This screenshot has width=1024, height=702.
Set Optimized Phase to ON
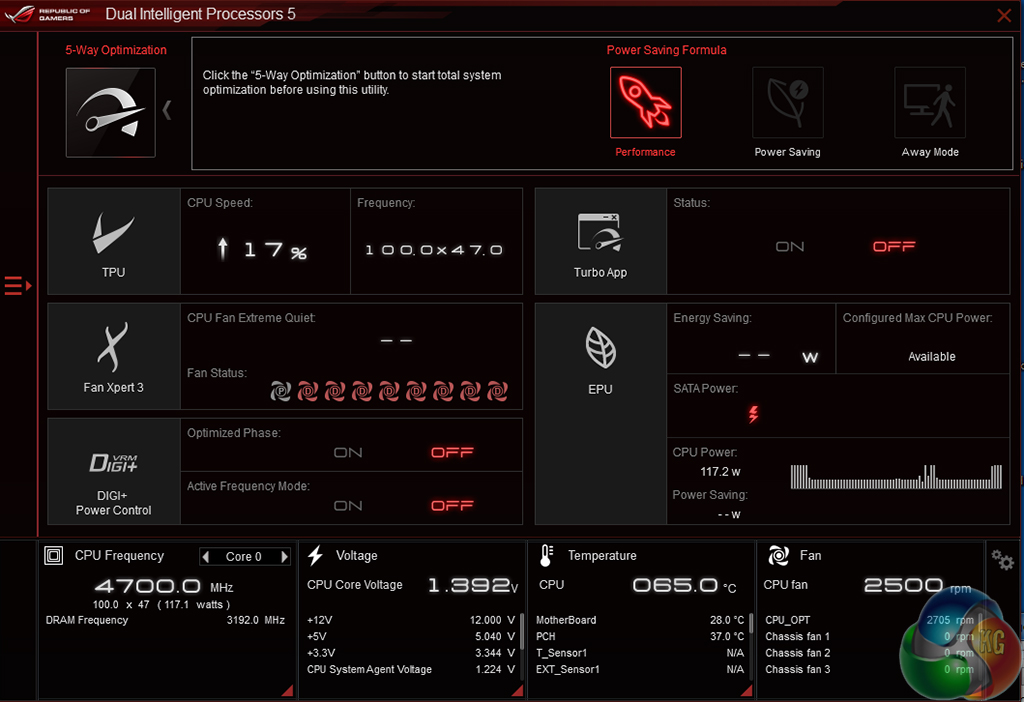[348, 453]
